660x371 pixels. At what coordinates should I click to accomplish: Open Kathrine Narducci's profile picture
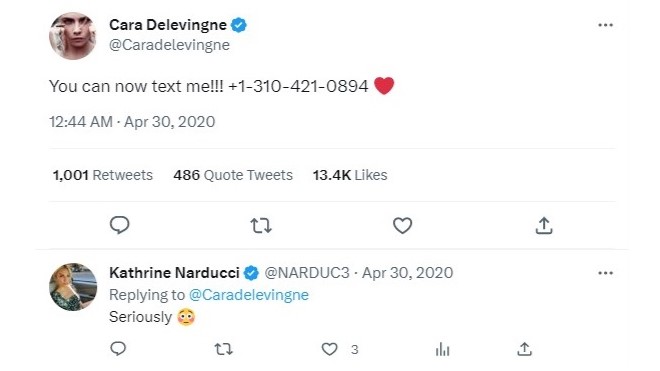73,287
